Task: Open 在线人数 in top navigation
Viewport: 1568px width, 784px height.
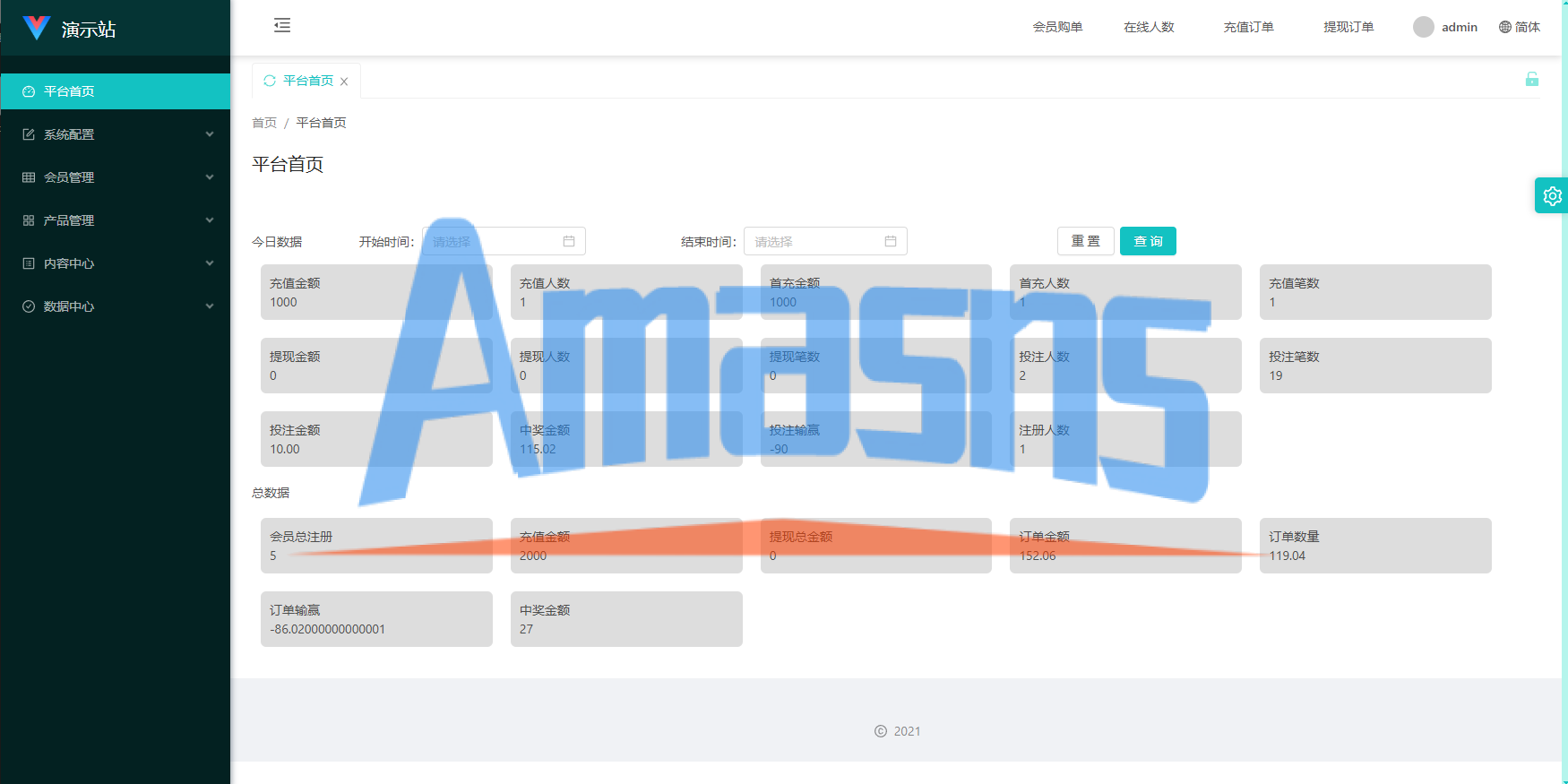Action: pyautogui.click(x=1149, y=27)
